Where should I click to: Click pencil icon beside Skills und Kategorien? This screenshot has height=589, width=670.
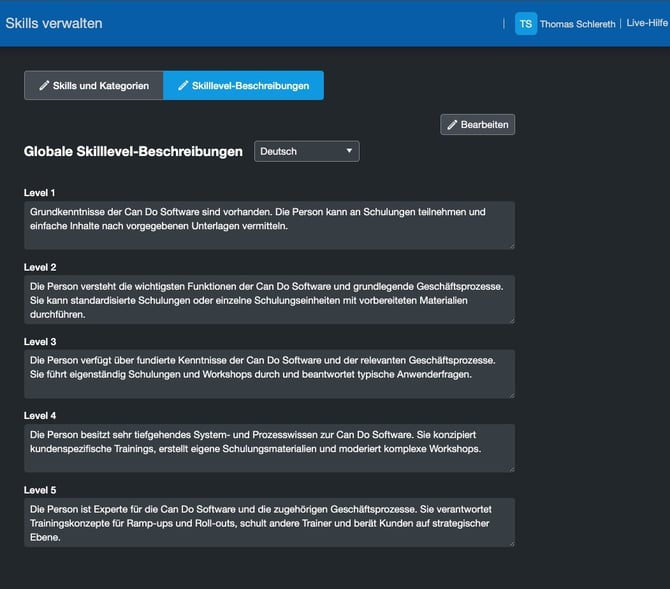(44, 86)
